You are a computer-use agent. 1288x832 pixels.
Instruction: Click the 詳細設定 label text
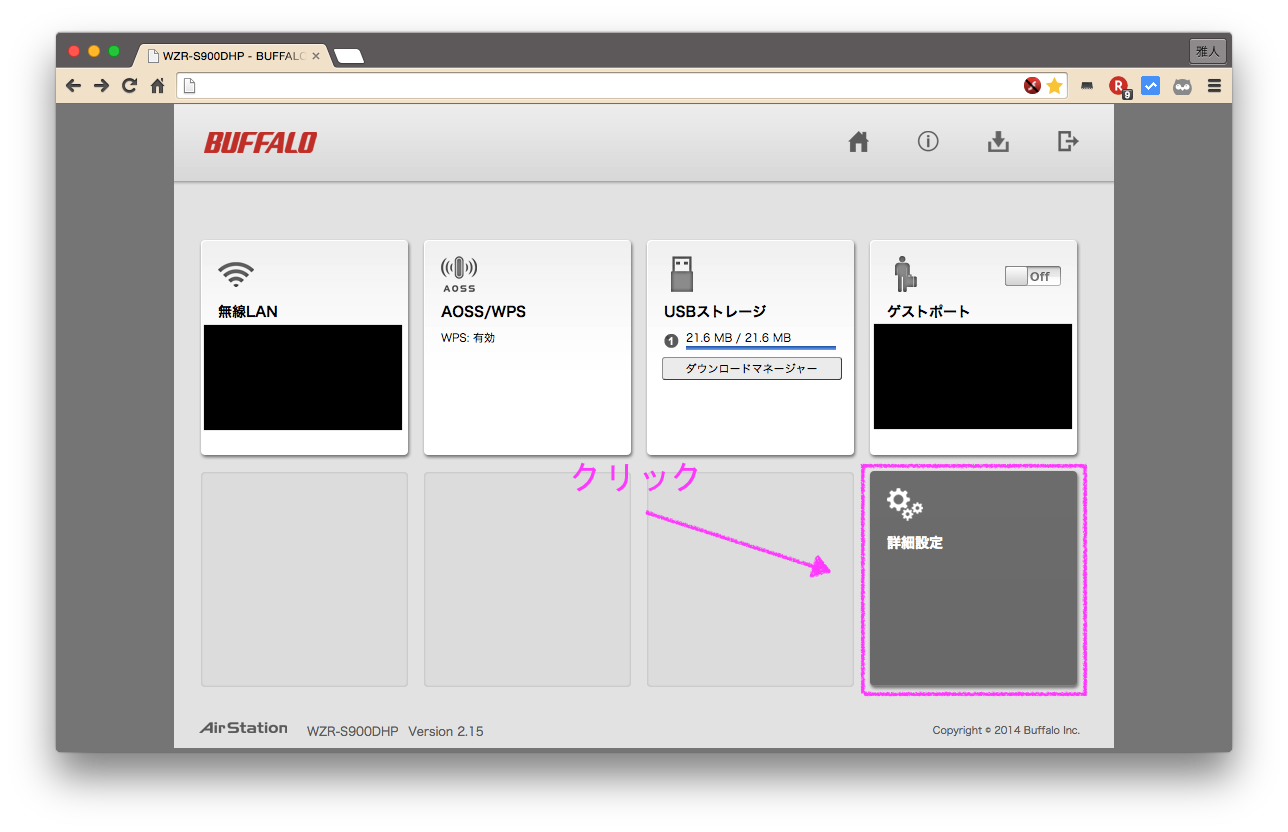click(x=915, y=543)
